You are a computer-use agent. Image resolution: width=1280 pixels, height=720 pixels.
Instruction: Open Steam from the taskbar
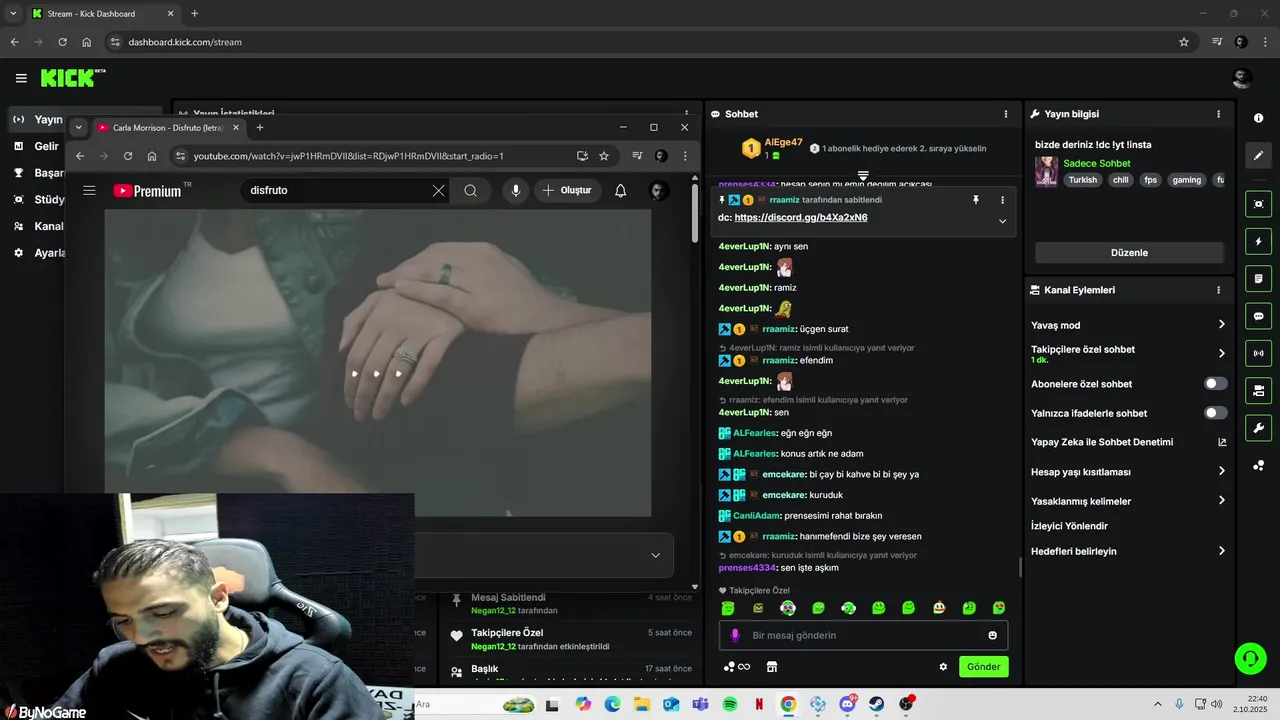pos(877,704)
